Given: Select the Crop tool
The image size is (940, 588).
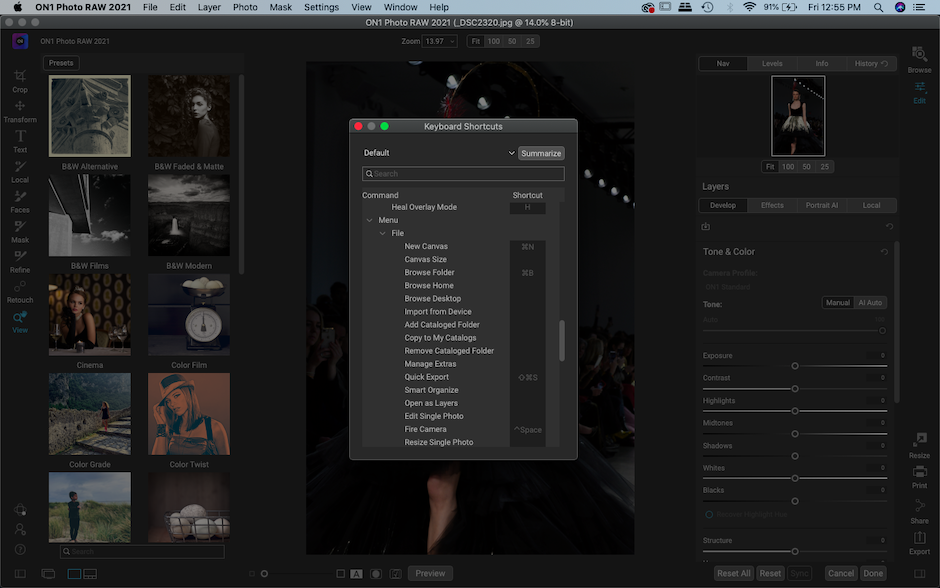Looking at the screenshot, I should point(20,80).
